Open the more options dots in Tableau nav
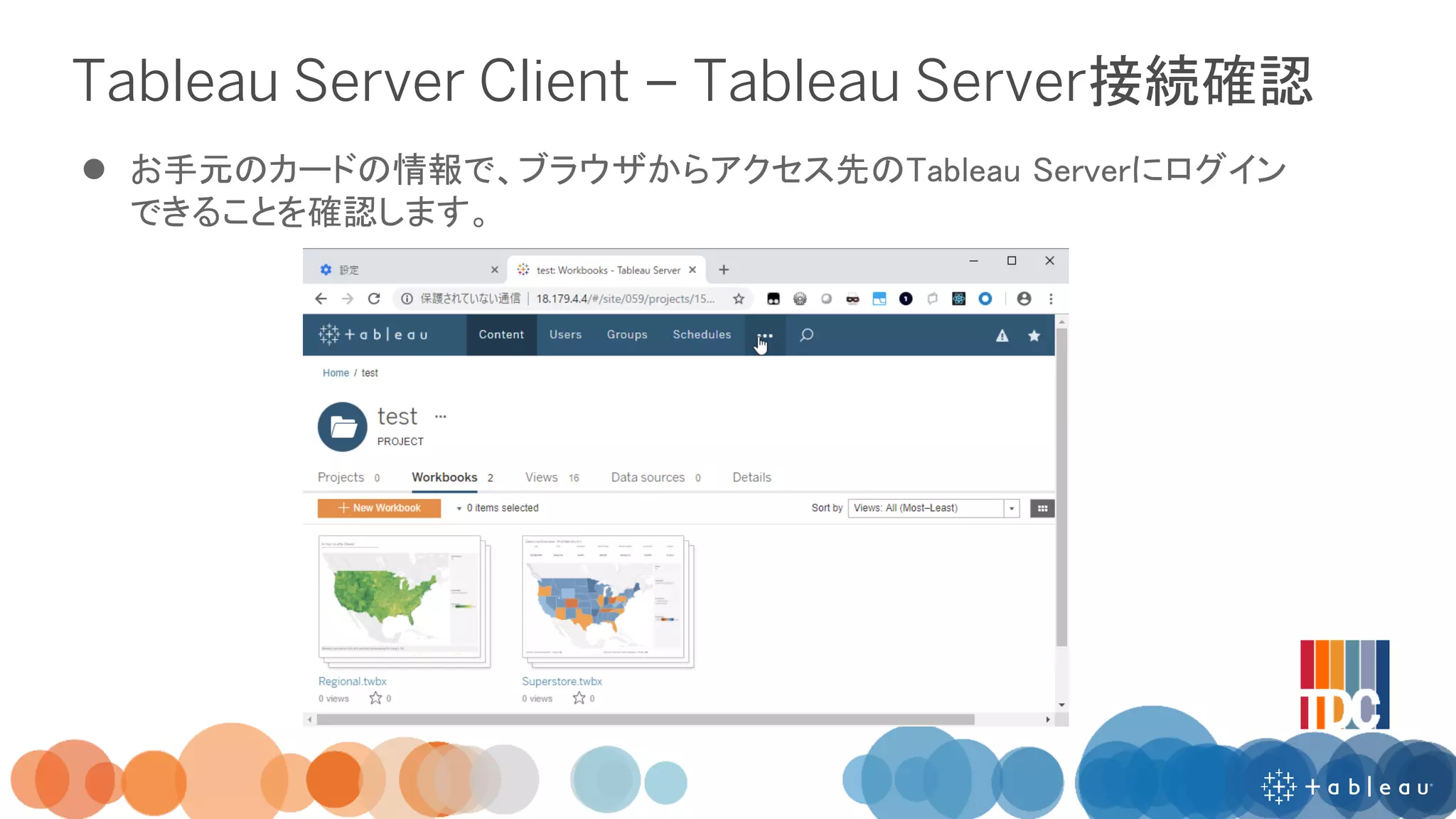Screen dimensions: 1456x819 point(765,336)
